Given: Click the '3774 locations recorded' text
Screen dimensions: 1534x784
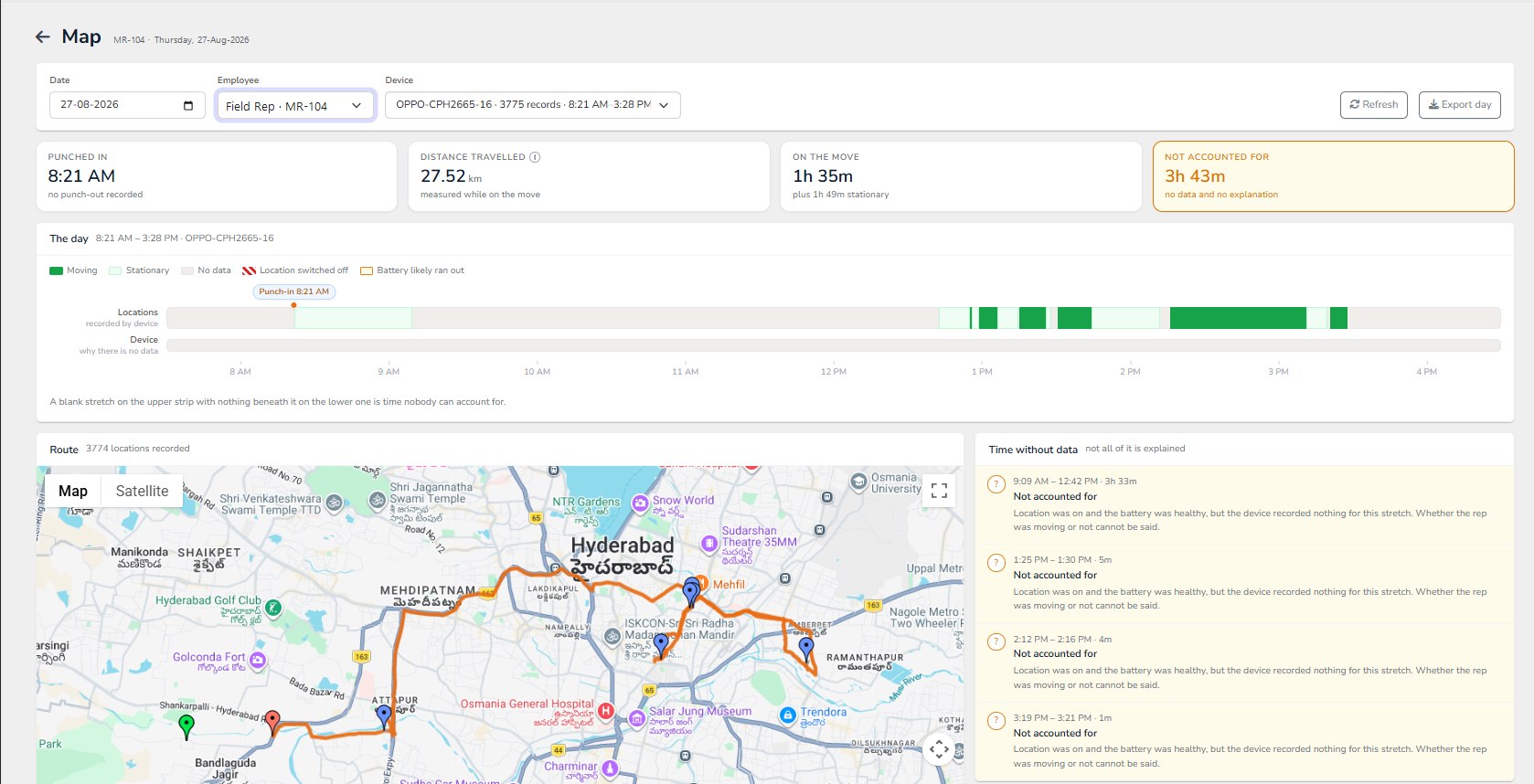Looking at the screenshot, I should (x=138, y=449).
